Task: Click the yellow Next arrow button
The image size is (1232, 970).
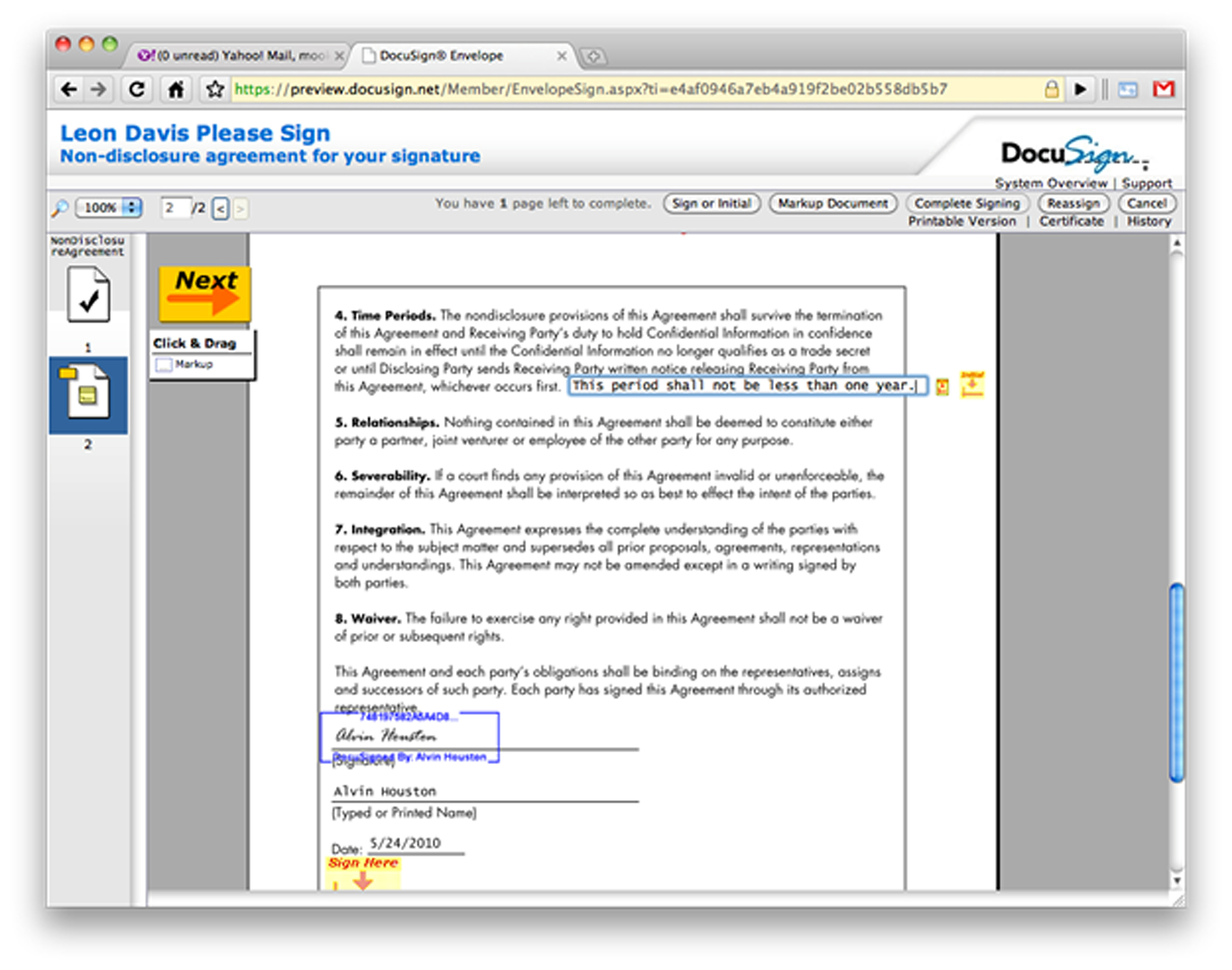Action: [205, 294]
